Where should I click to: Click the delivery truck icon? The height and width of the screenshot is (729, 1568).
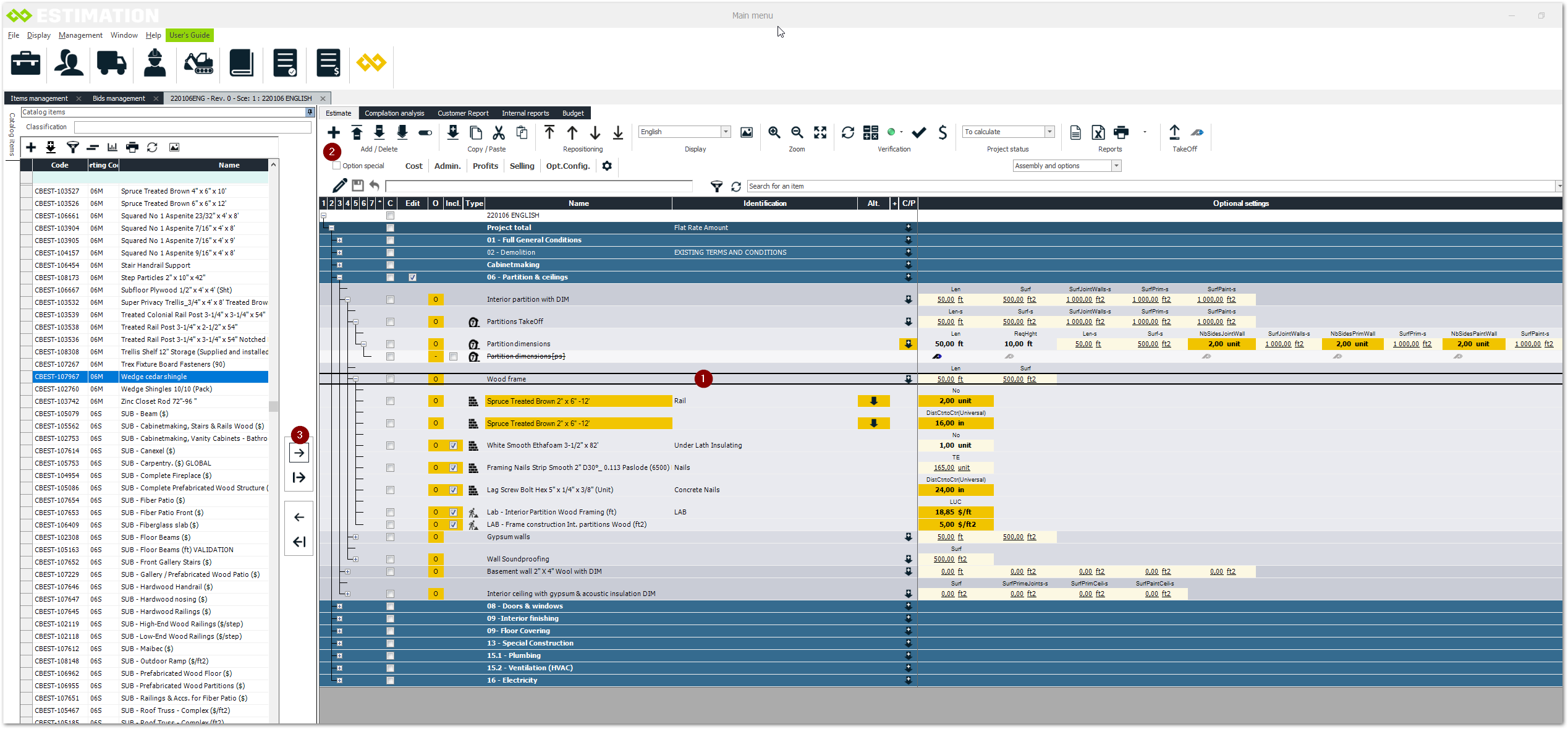tap(112, 63)
